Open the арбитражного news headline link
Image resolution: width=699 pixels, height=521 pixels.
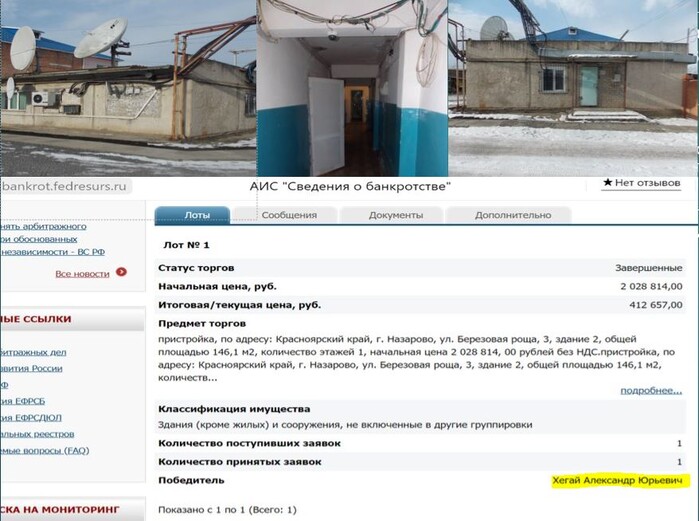point(44,226)
